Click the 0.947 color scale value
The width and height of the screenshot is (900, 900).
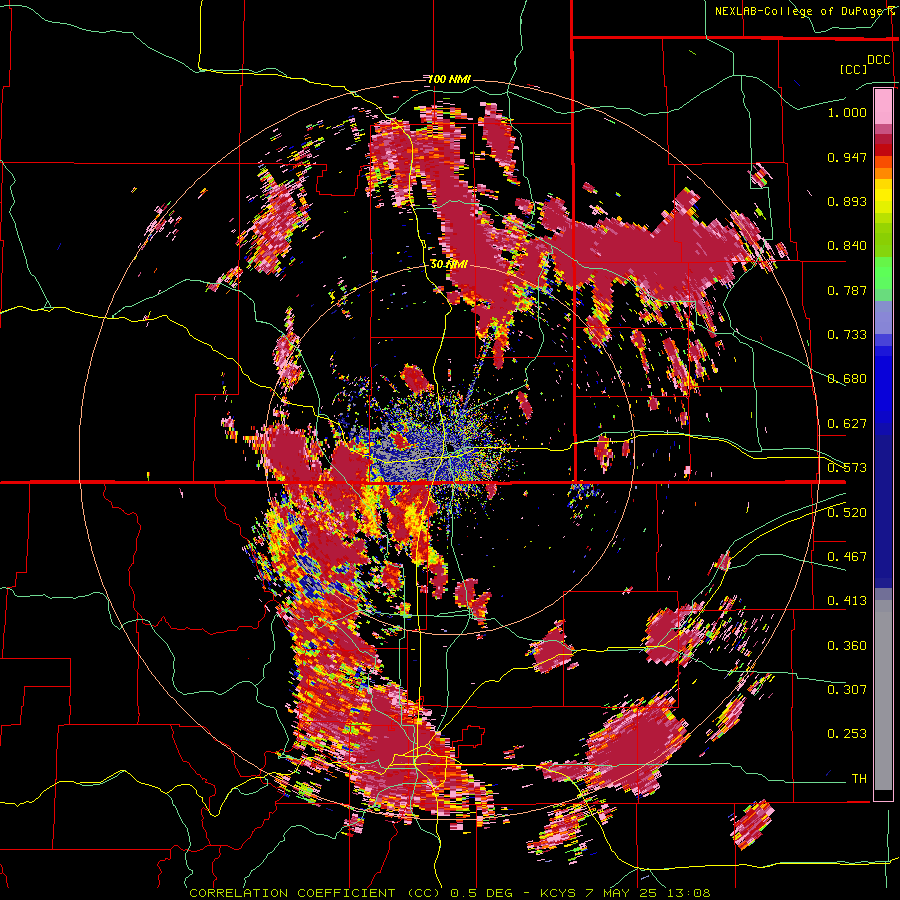click(847, 157)
